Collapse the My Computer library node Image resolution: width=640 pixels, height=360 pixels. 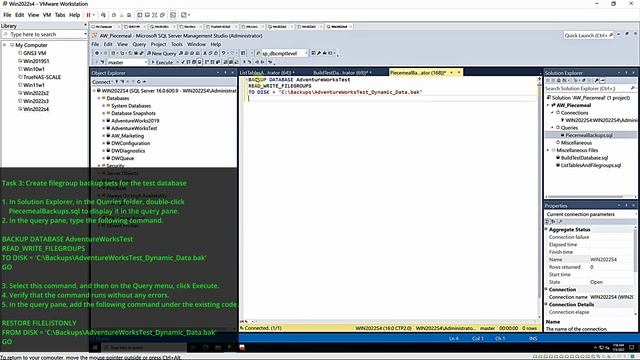[4, 45]
